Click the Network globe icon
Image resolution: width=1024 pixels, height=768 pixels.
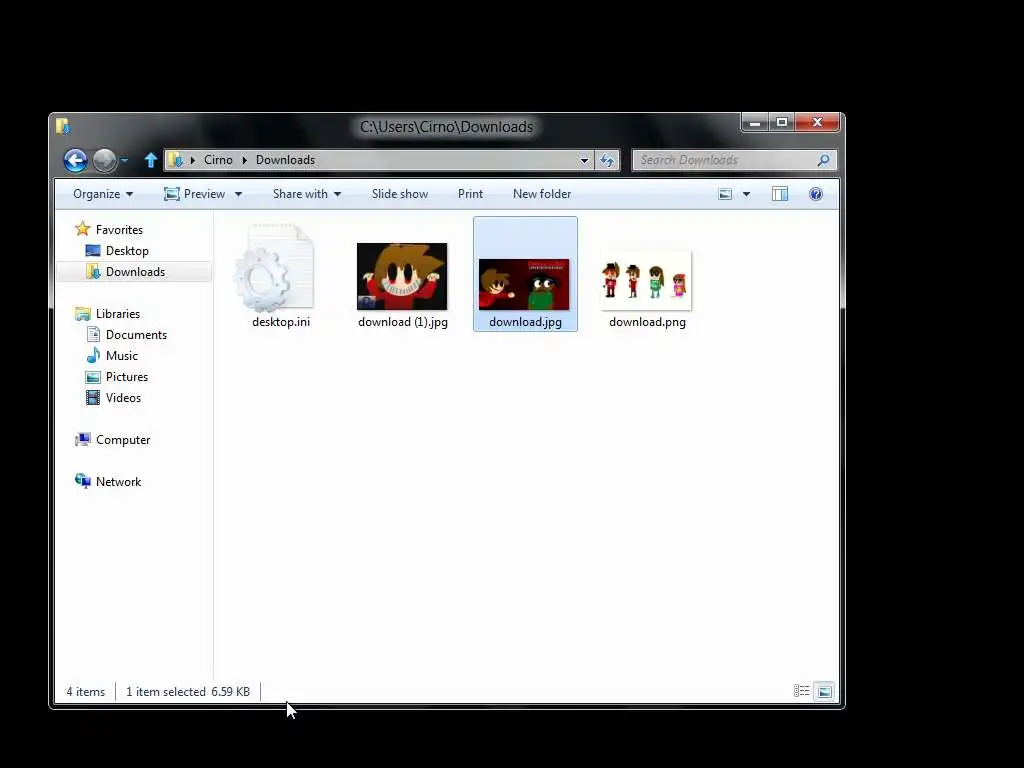click(x=83, y=481)
